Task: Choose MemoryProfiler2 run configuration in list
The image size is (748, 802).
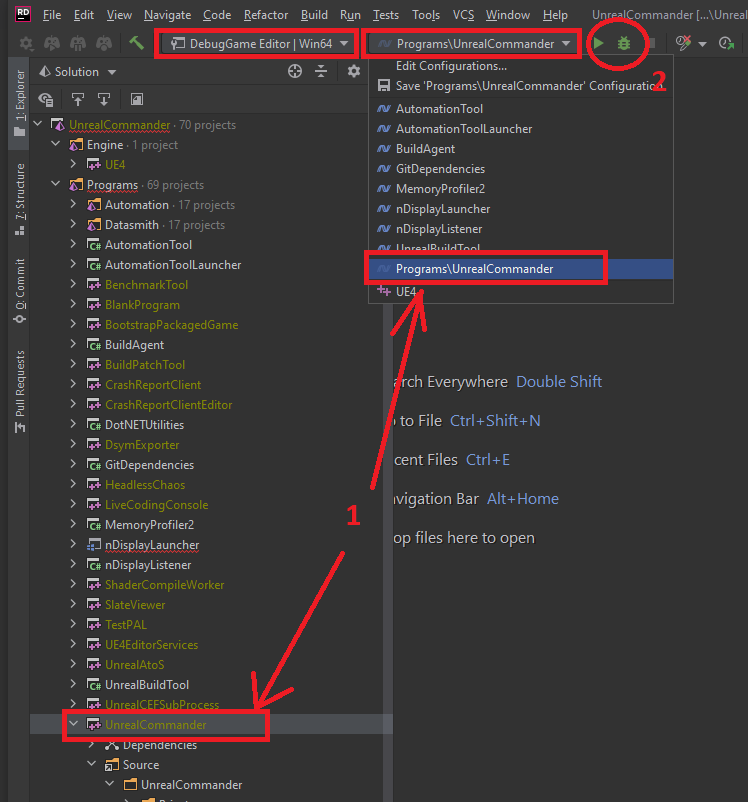Action: coord(521,189)
